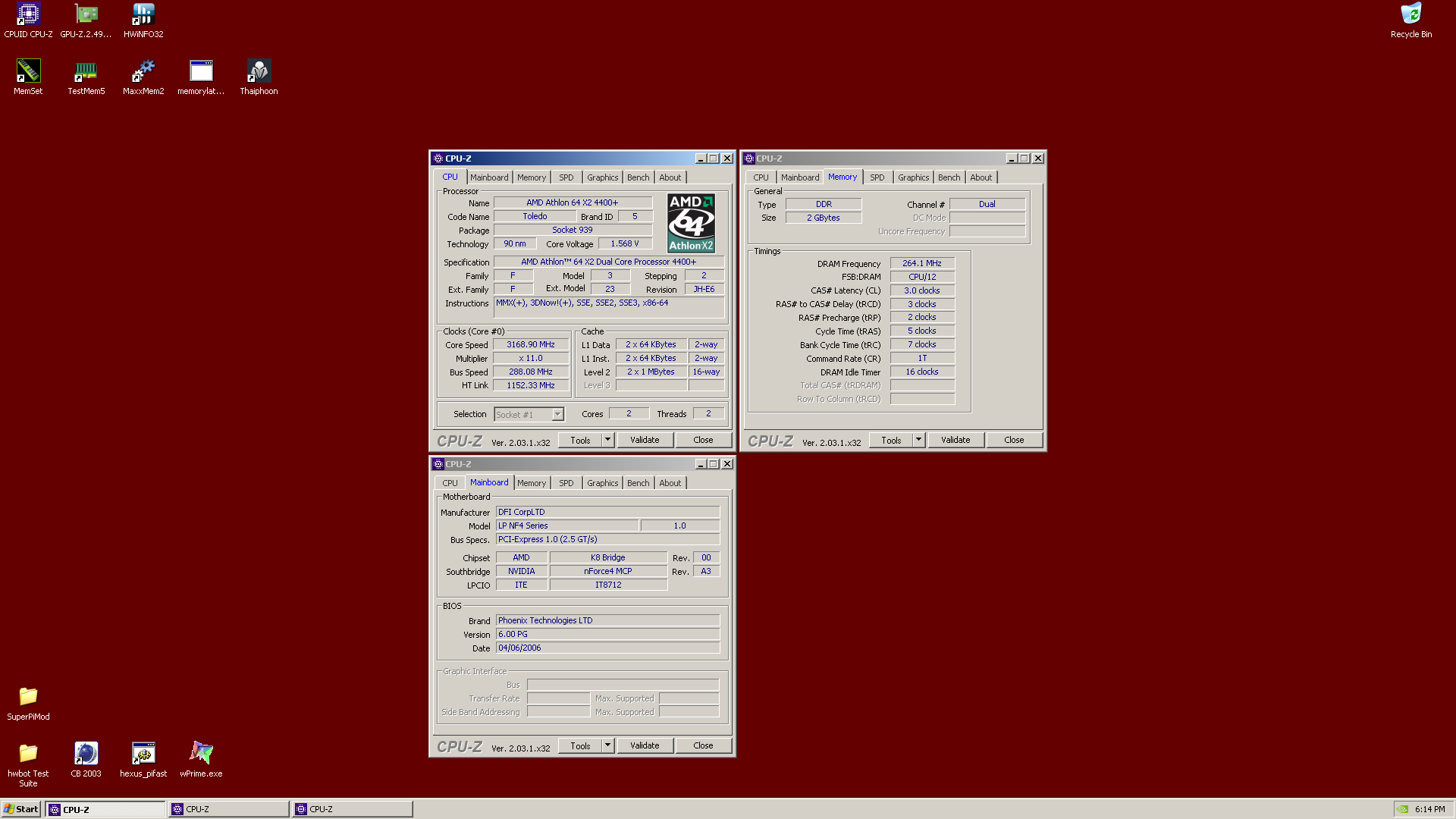Click Validate in the CPU window
The width and height of the screenshot is (1456, 819).
[x=645, y=440]
